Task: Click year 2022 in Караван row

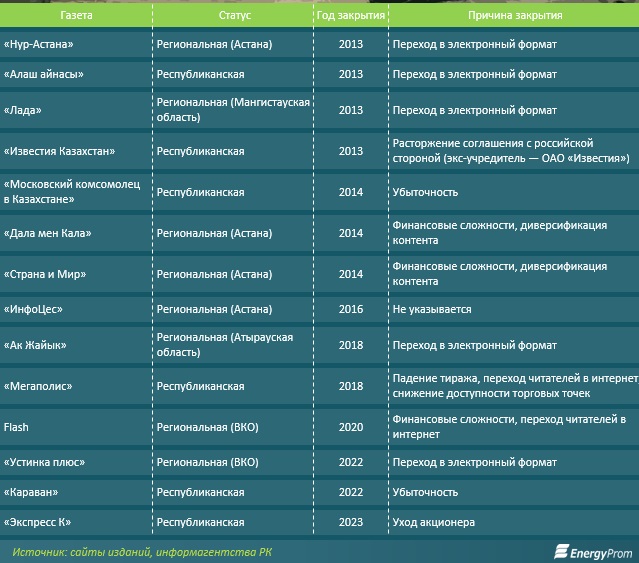Action: (351, 492)
